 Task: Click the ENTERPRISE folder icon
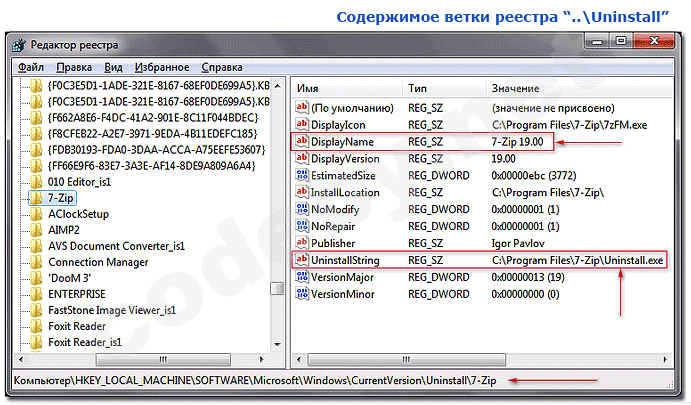click(x=36, y=294)
